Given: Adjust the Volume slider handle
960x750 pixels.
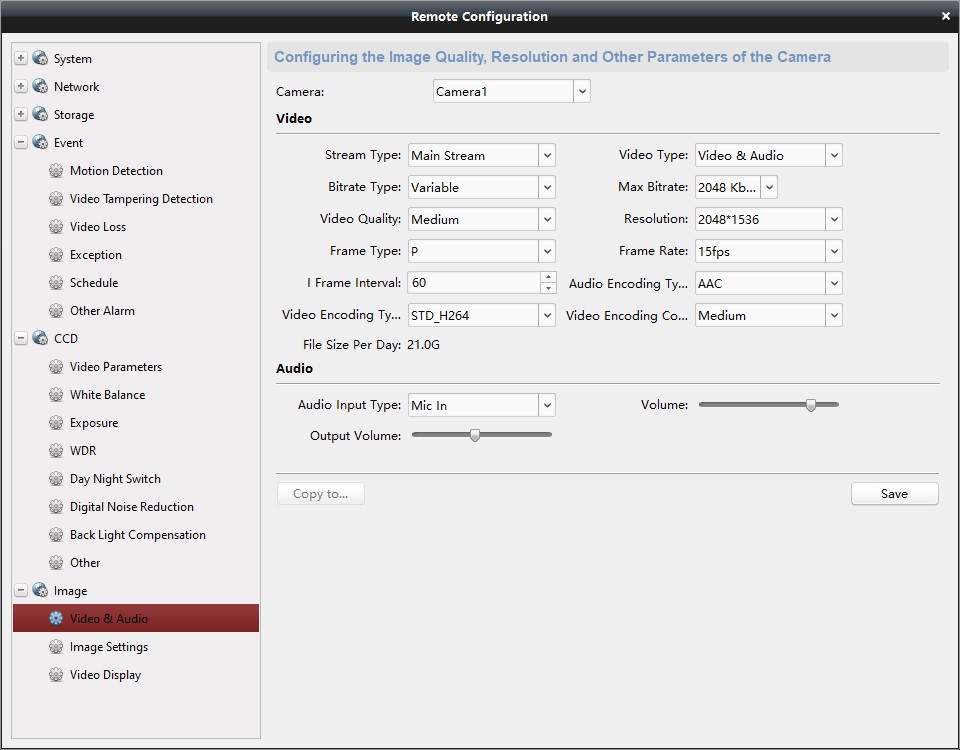Looking at the screenshot, I should pyautogui.click(x=811, y=405).
